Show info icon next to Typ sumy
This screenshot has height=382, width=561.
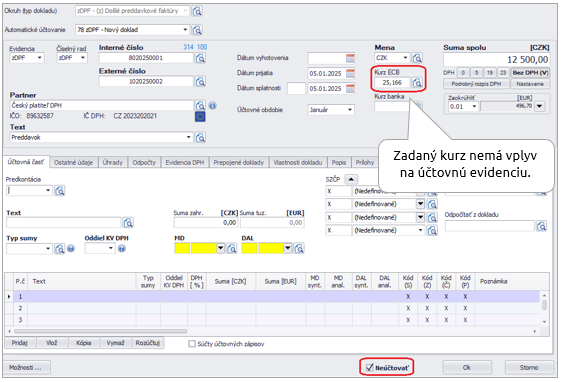coord(71,248)
